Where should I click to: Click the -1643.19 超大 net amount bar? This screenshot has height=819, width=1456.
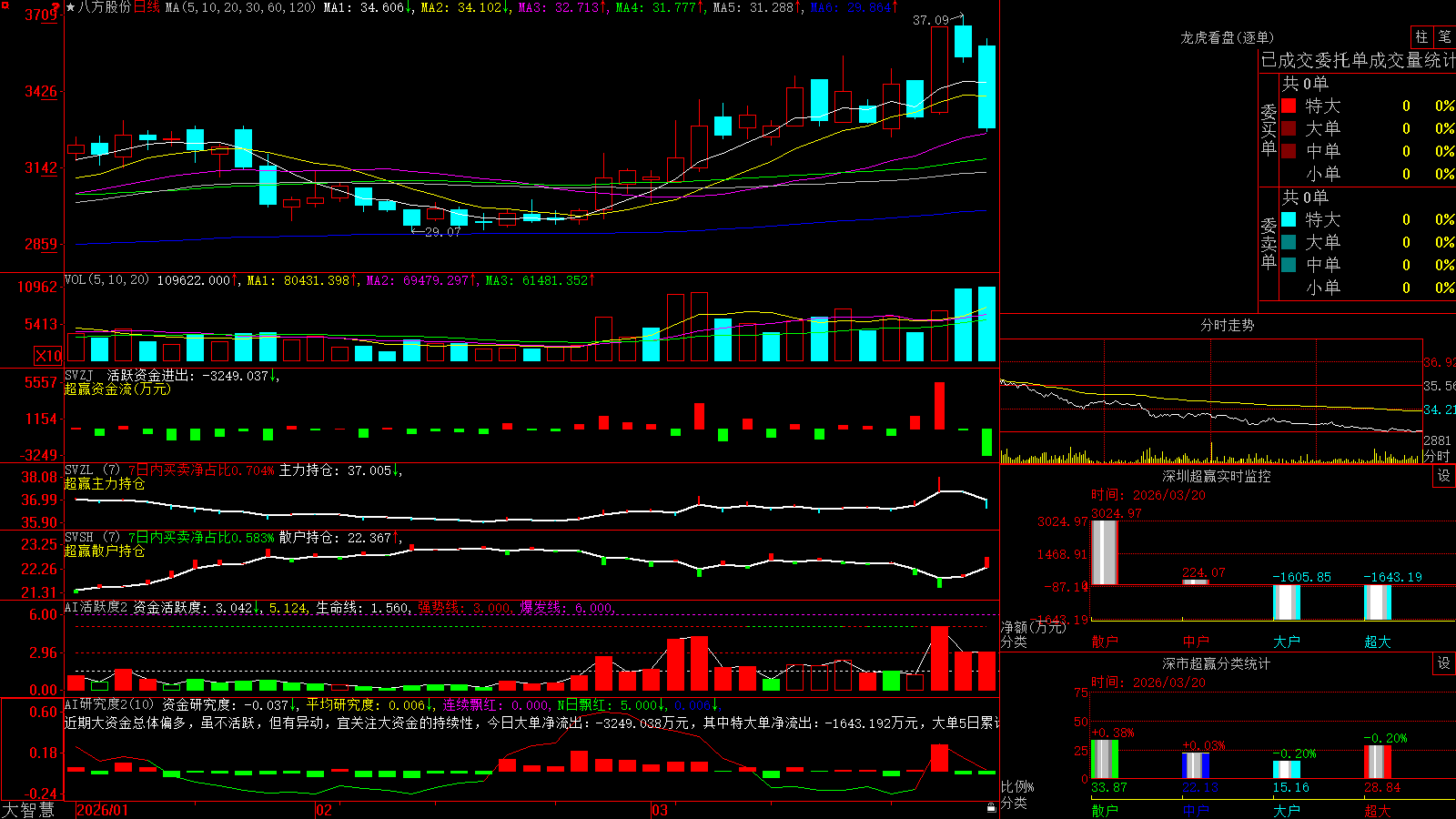pyautogui.click(x=1378, y=602)
